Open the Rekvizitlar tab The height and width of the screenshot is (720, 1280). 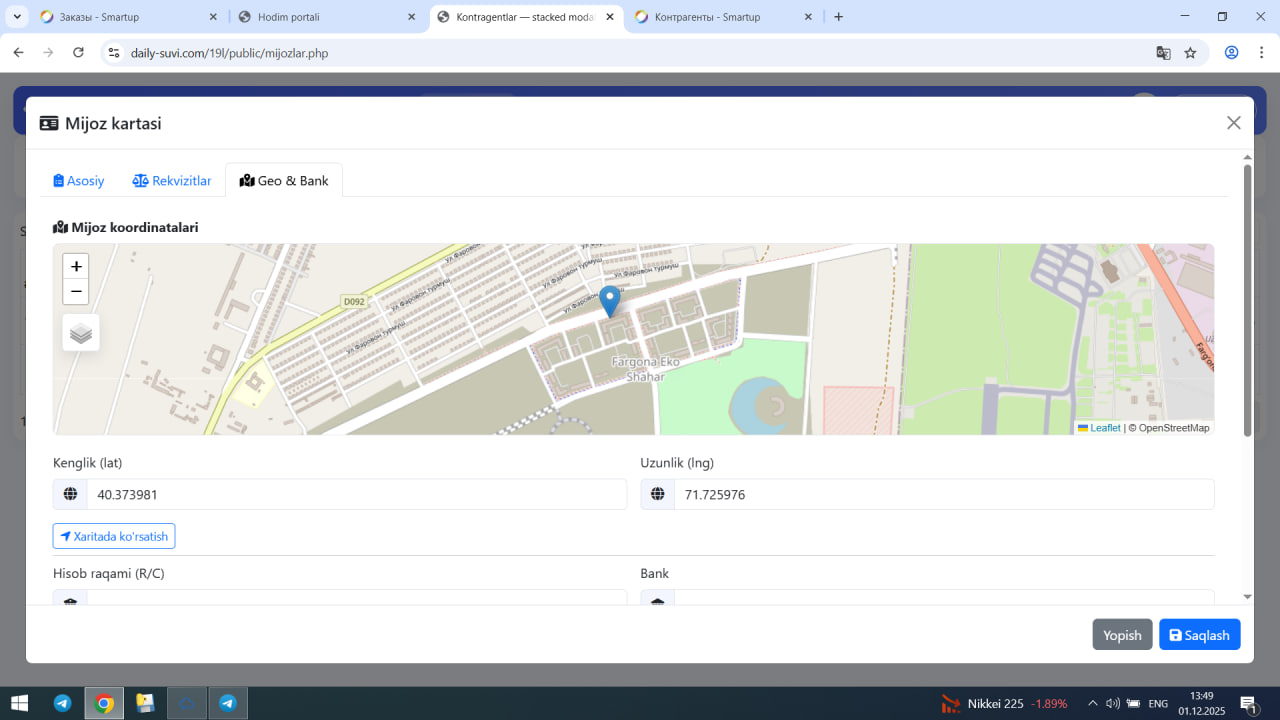pos(172,181)
